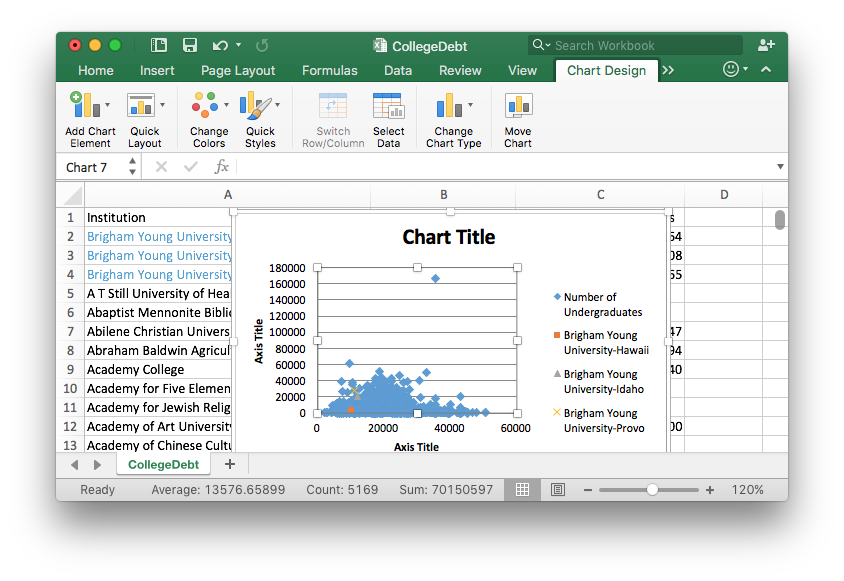This screenshot has width=844, height=581.
Task: Toggle the sidebar layout icon in title bar
Action: point(159,45)
